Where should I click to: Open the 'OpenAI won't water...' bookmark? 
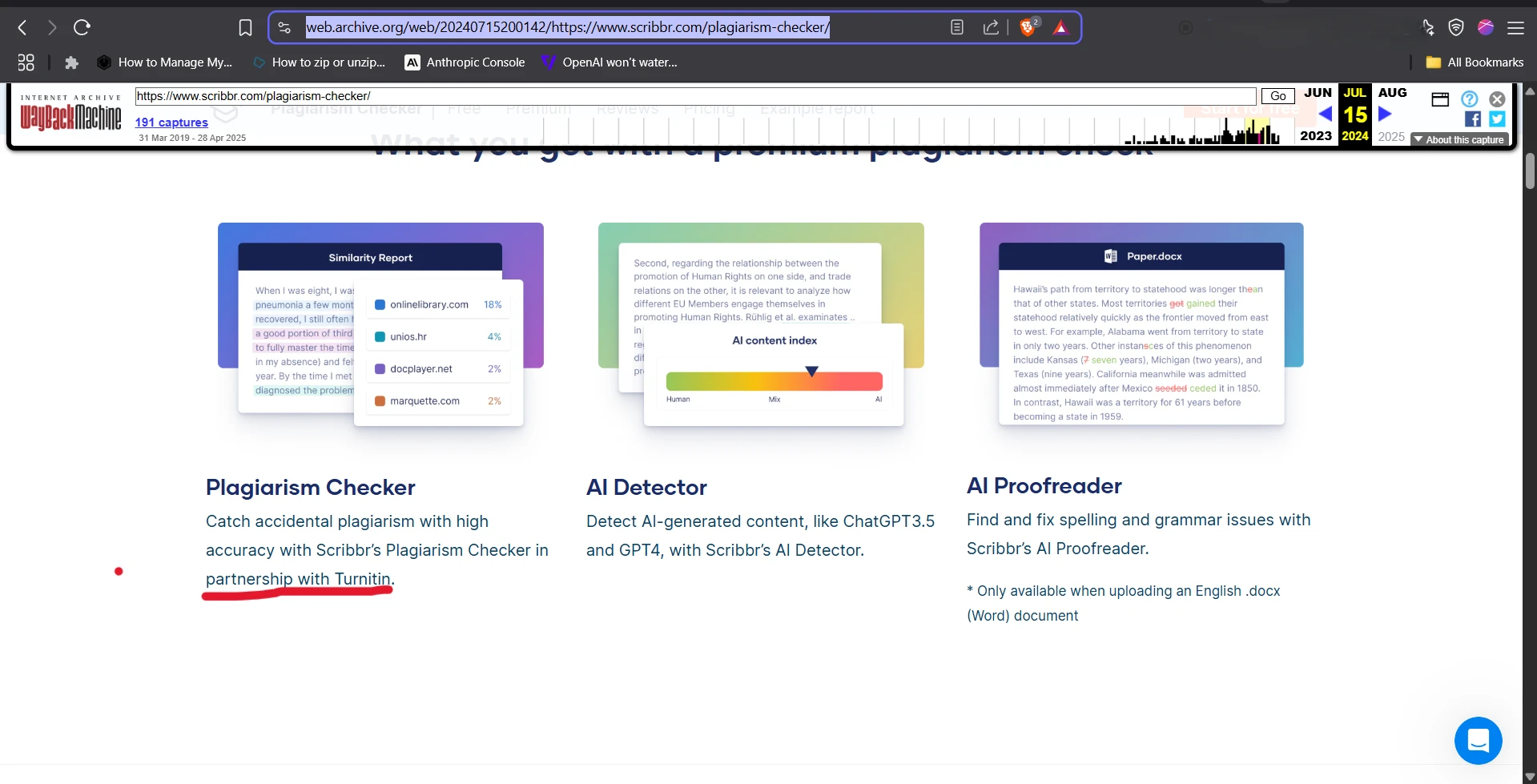tap(610, 62)
